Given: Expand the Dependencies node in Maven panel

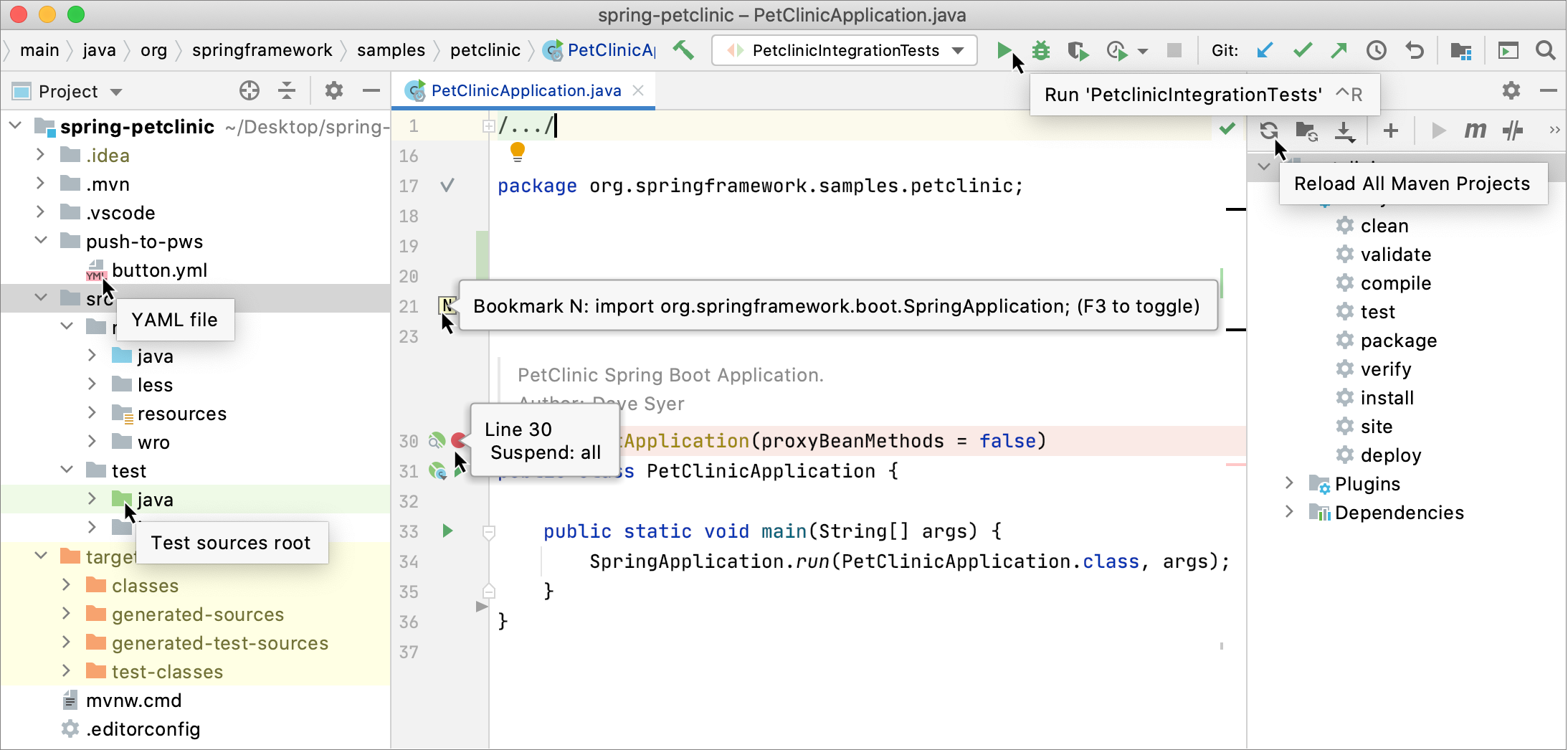Looking at the screenshot, I should click(x=1290, y=512).
